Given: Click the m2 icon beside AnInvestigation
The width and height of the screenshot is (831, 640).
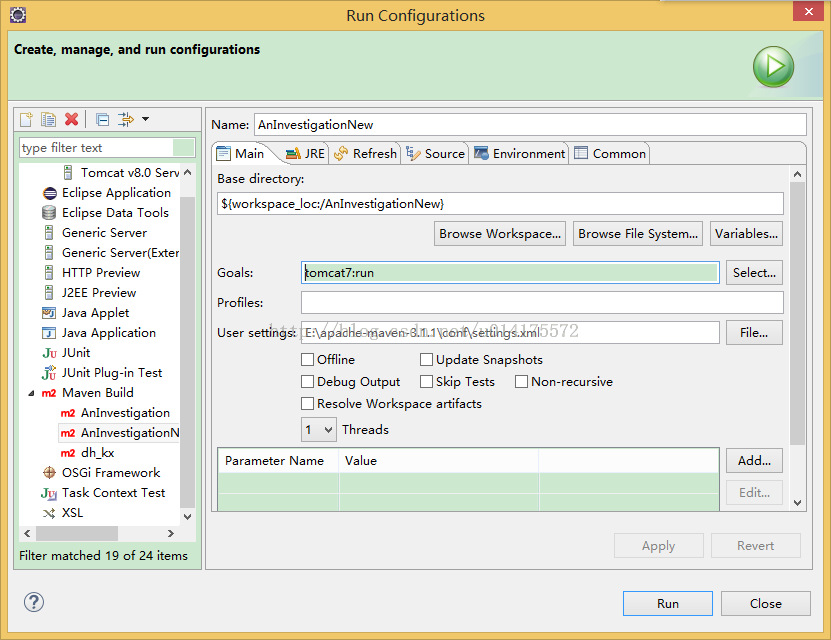Looking at the screenshot, I should pyautogui.click(x=68, y=413).
